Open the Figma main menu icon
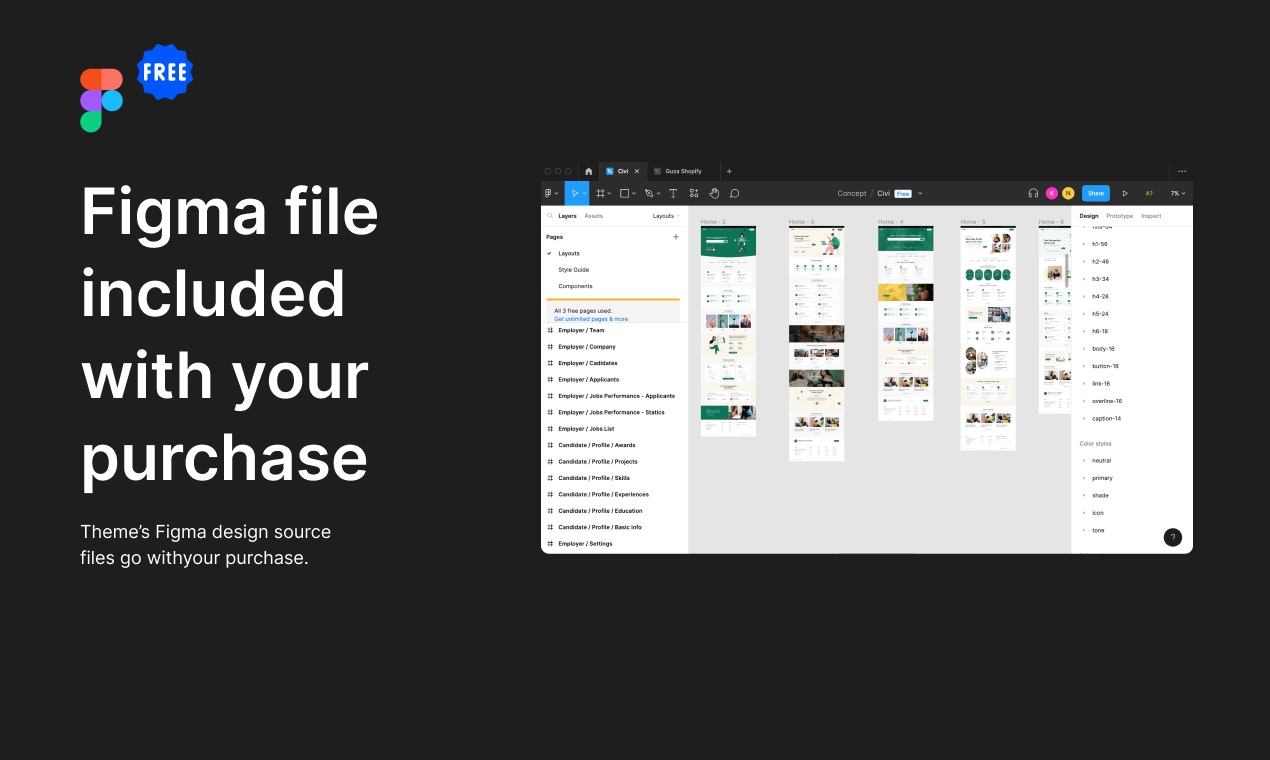 (x=548, y=193)
